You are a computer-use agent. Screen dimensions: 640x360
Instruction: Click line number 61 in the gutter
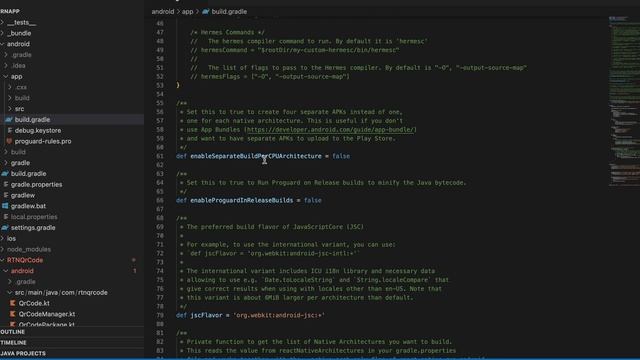(x=160, y=156)
